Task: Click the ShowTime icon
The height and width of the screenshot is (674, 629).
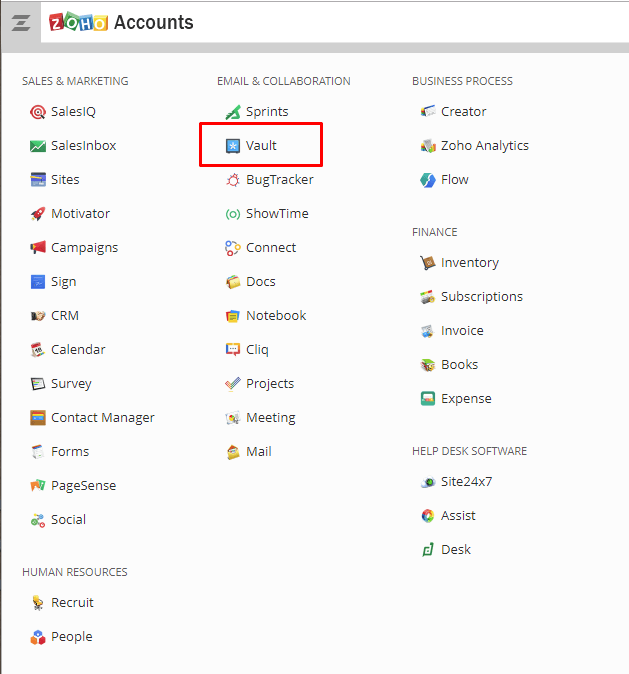Action: pos(233,214)
